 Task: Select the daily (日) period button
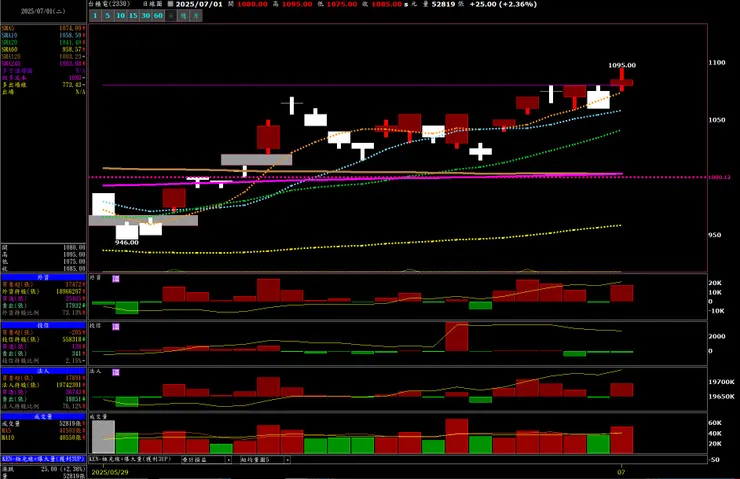[171, 16]
